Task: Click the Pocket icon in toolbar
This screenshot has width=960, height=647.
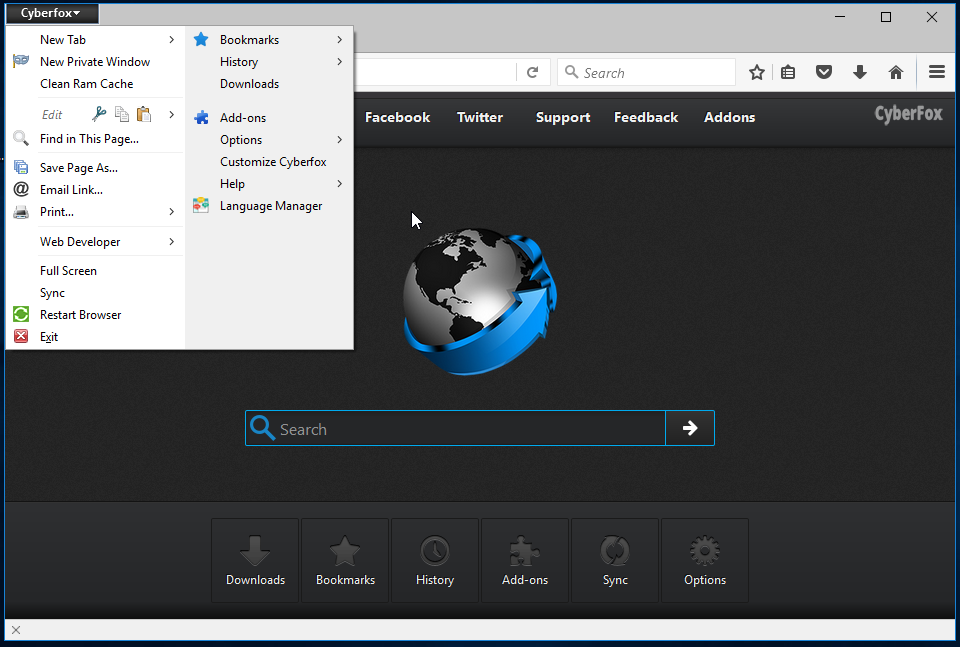Action: click(x=824, y=73)
